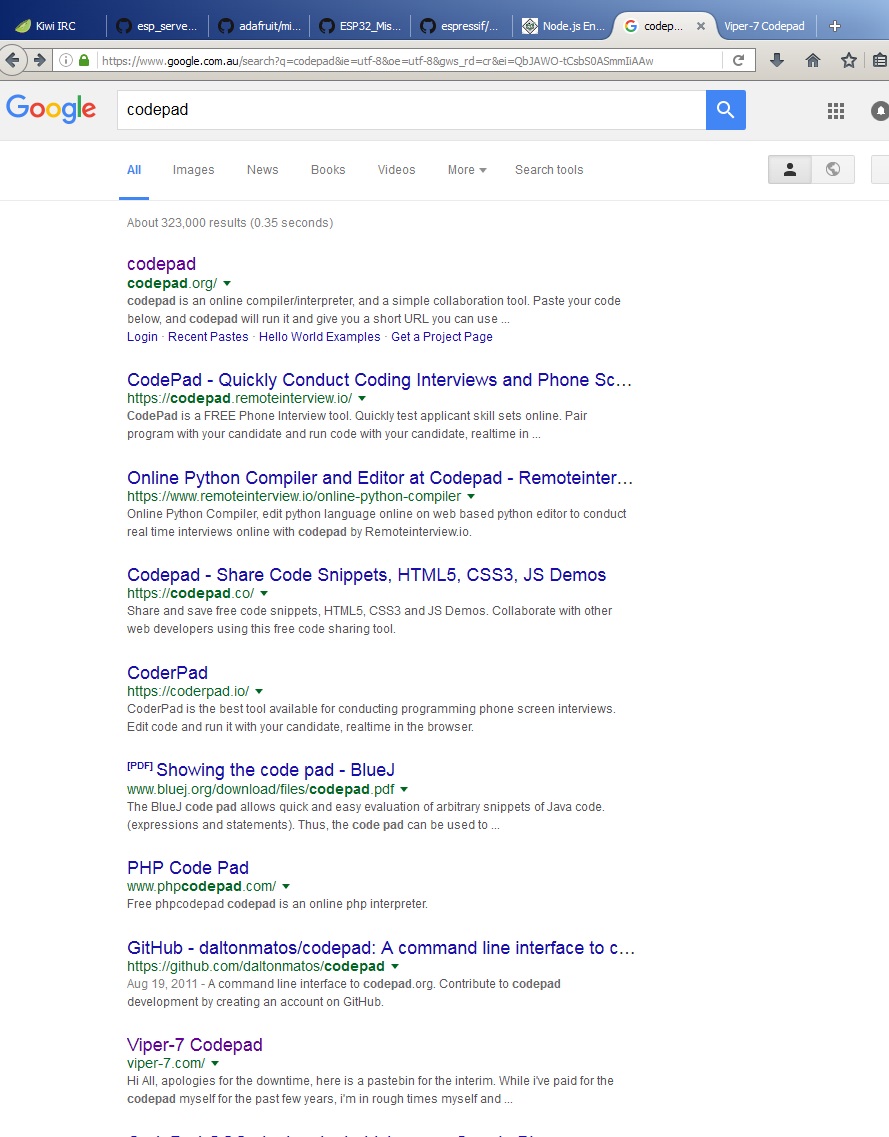This screenshot has height=1137, width=889.
Task: Select global results globe toggle
Action: 832,170
